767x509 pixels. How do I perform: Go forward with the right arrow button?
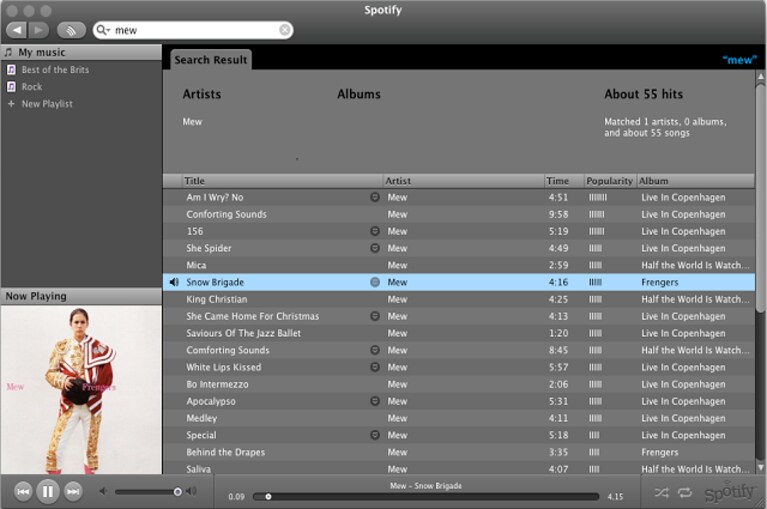(x=39, y=30)
